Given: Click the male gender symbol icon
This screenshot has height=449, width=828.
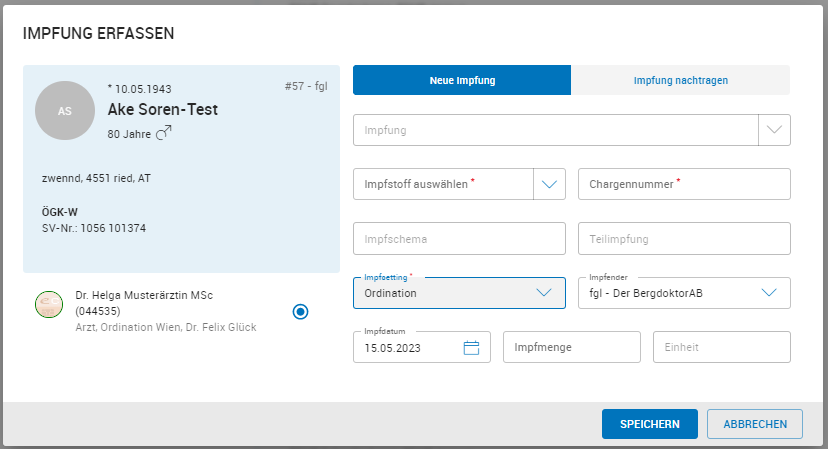Looking at the screenshot, I should click(x=164, y=132).
